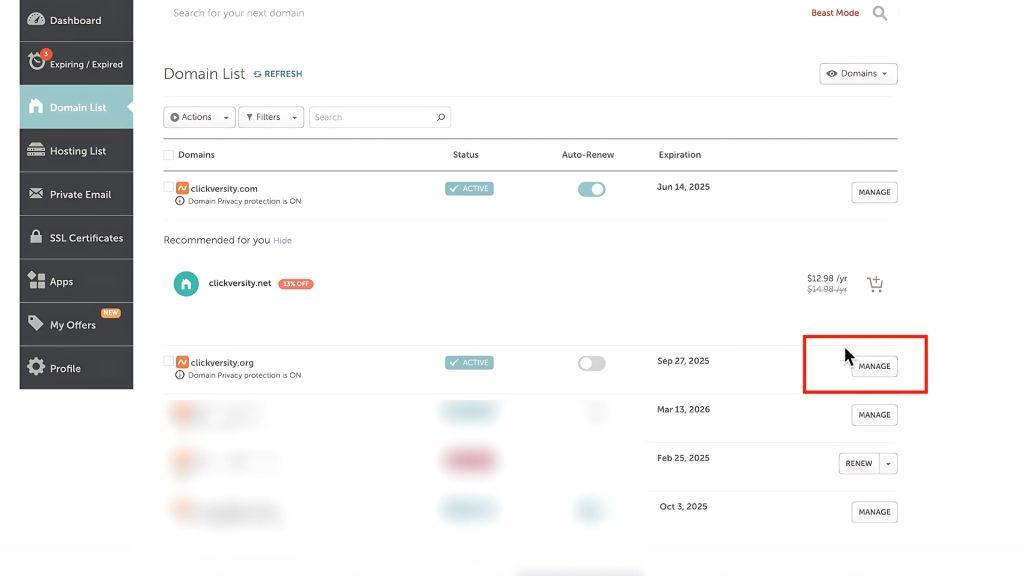Click the search icon in domain filter box
The height and width of the screenshot is (576, 1024).
(x=441, y=117)
